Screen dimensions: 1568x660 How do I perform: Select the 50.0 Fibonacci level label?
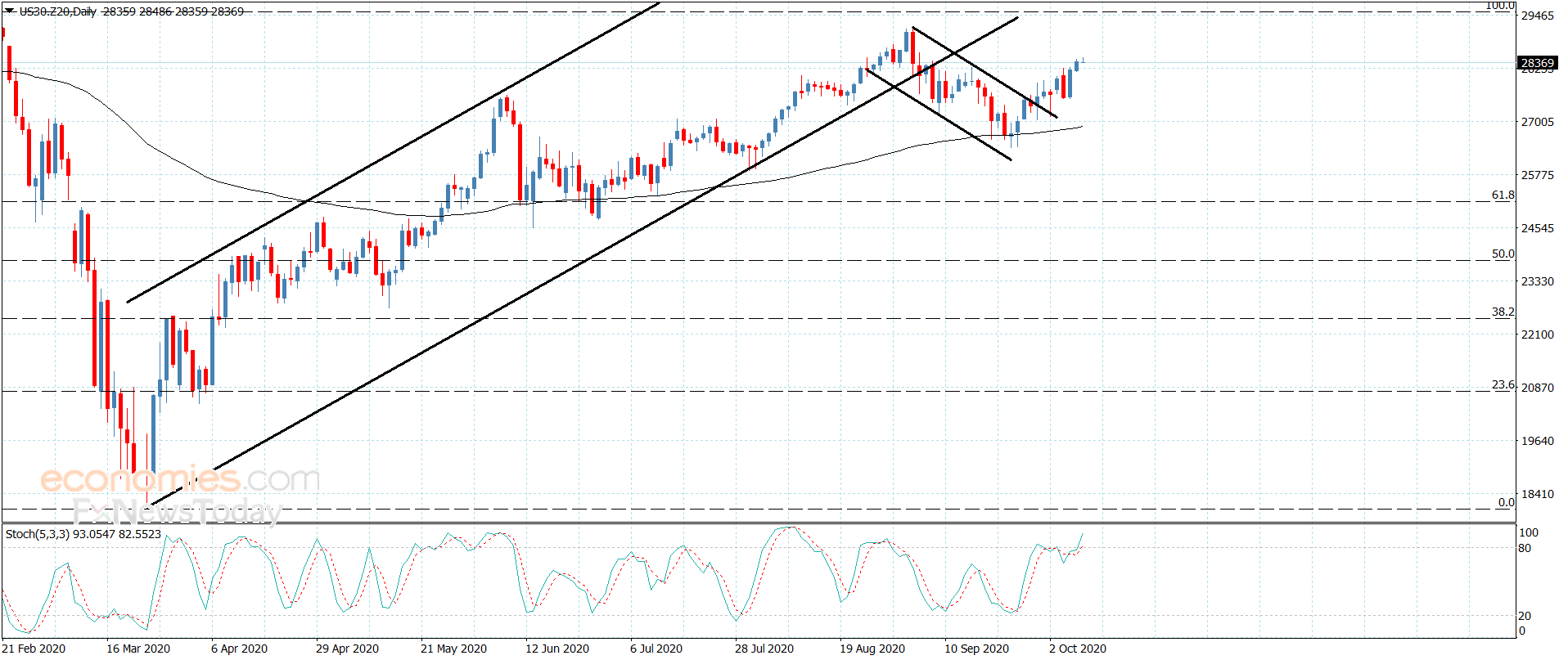pos(1503,254)
